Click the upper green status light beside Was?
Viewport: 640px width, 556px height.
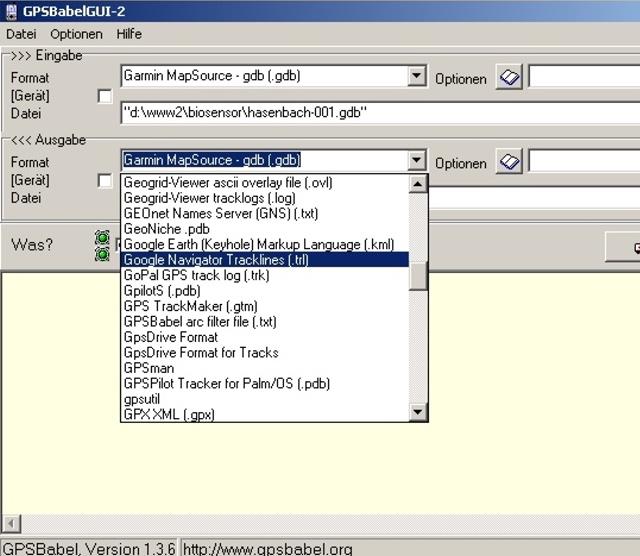click(x=102, y=237)
